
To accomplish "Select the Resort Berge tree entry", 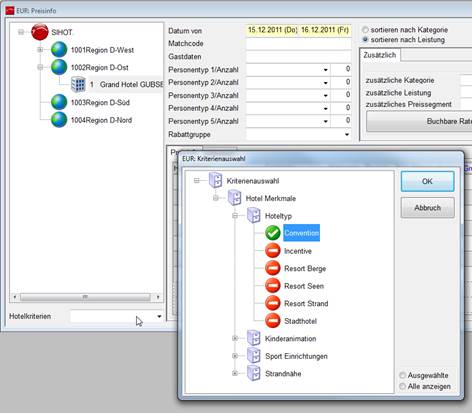I will click(305, 268).
